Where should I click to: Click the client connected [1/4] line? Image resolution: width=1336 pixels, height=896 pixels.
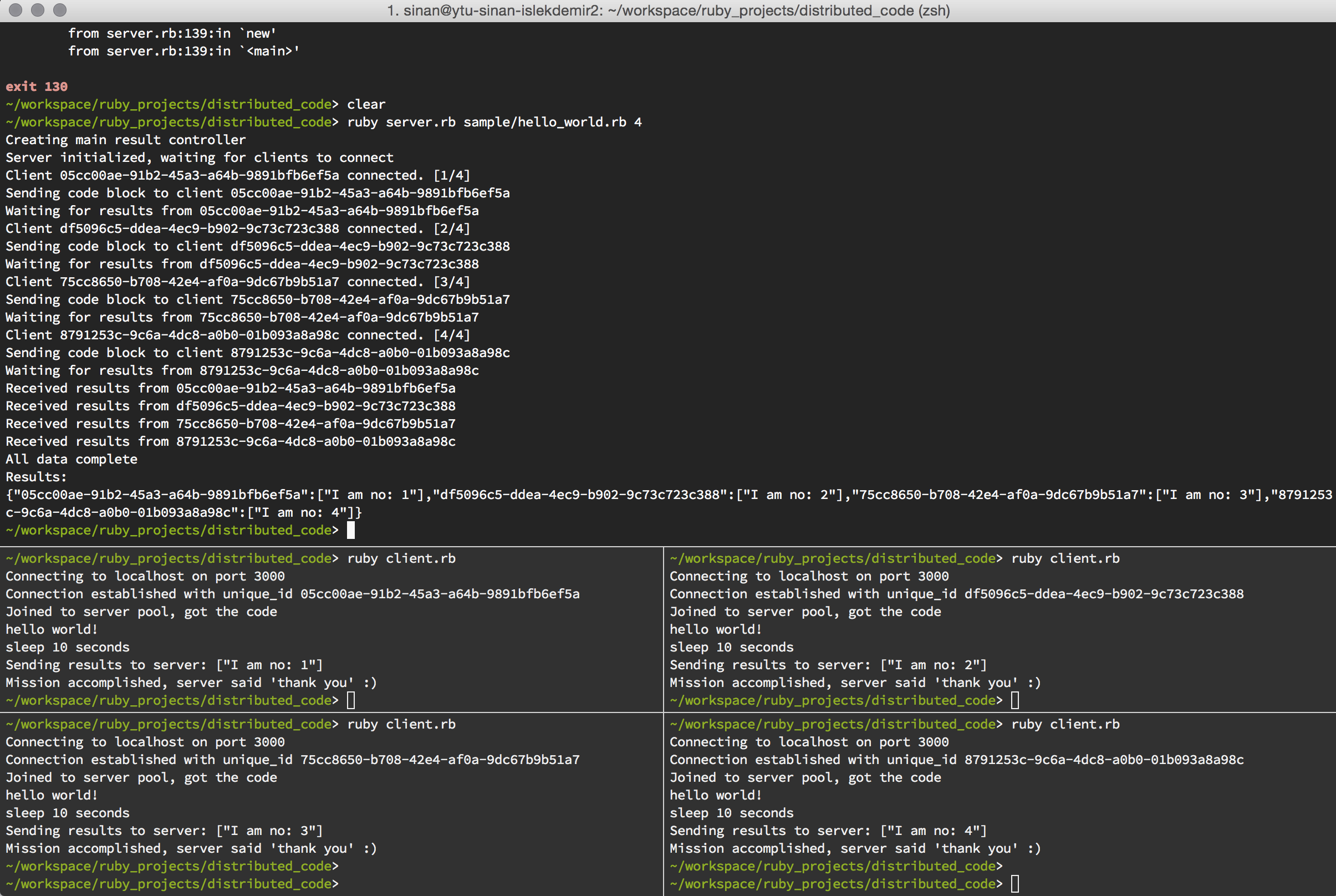click(238, 175)
